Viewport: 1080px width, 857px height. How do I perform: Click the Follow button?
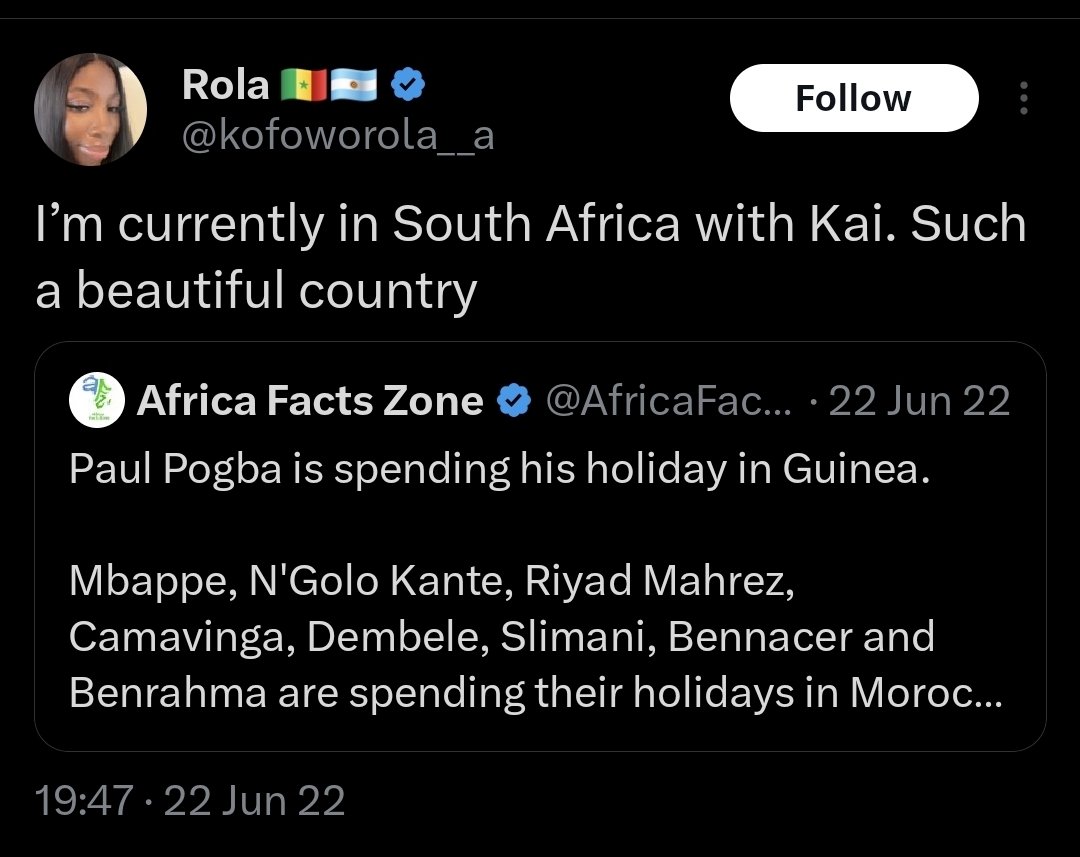pos(853,98)
